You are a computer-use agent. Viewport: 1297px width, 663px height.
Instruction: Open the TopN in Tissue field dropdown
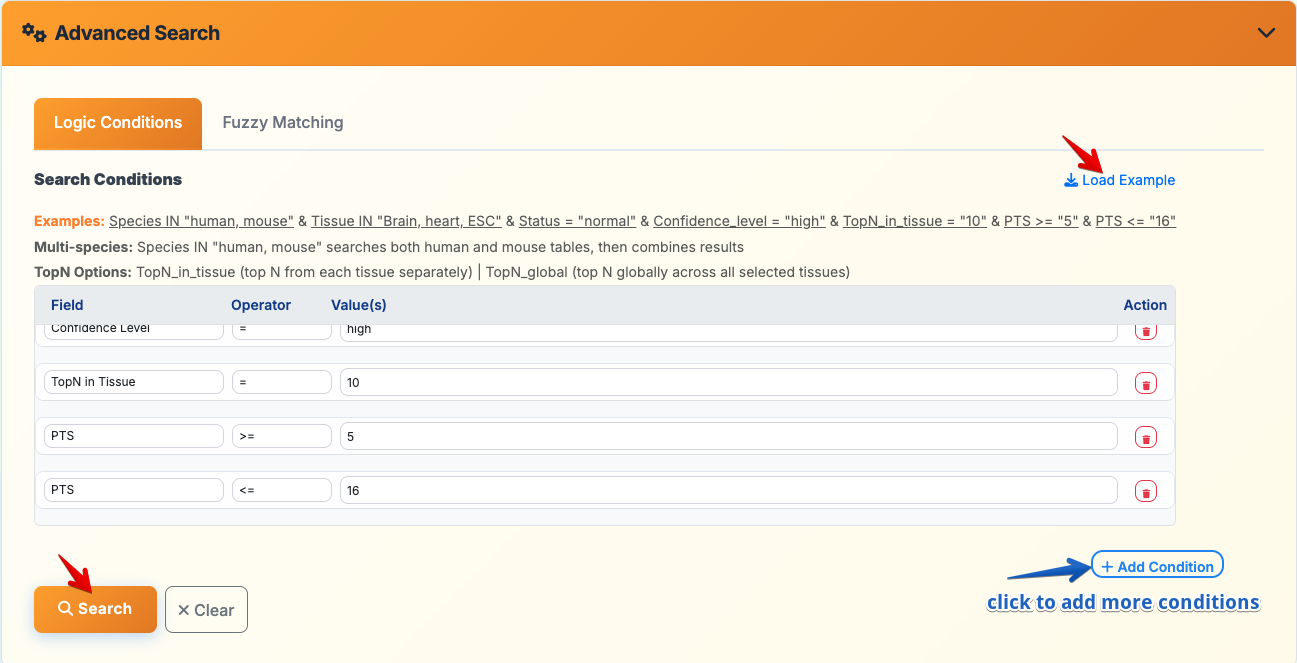click(x=134, y=382)
